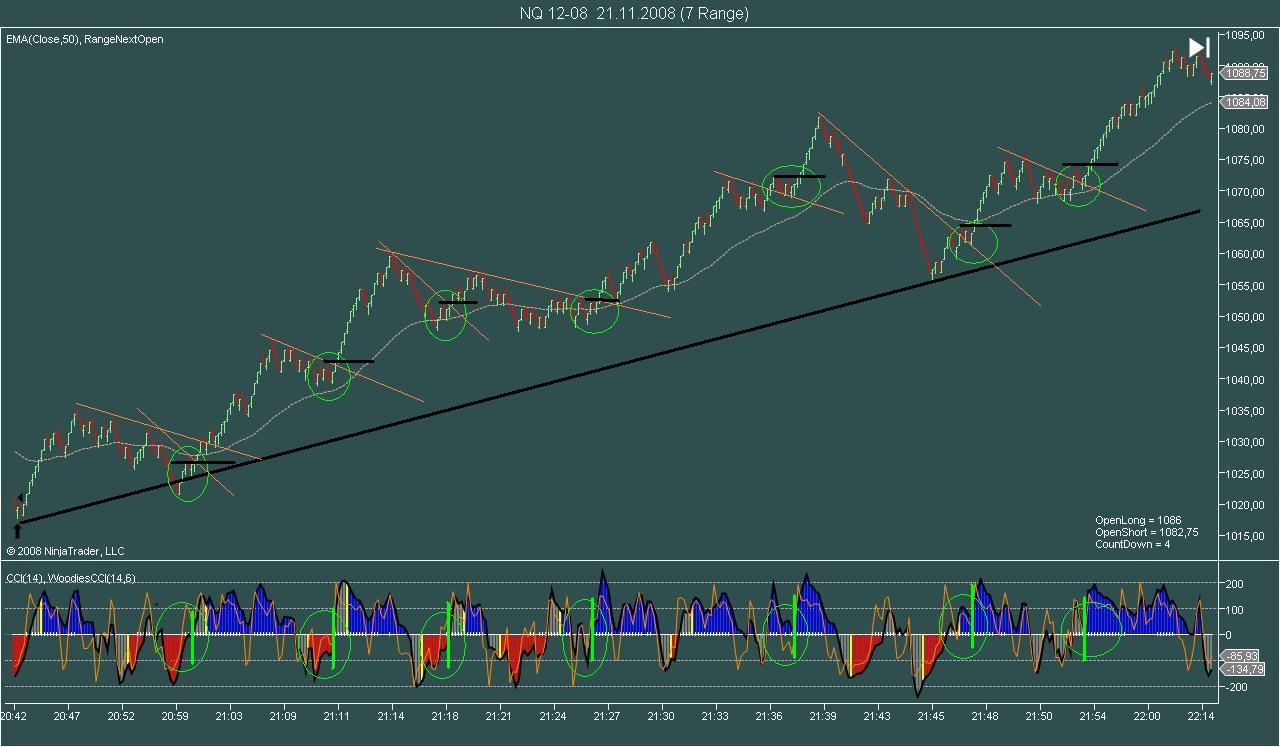Click the 21:21 time axis label
This screenshot has height=747, width=1280.
[499, 716]
